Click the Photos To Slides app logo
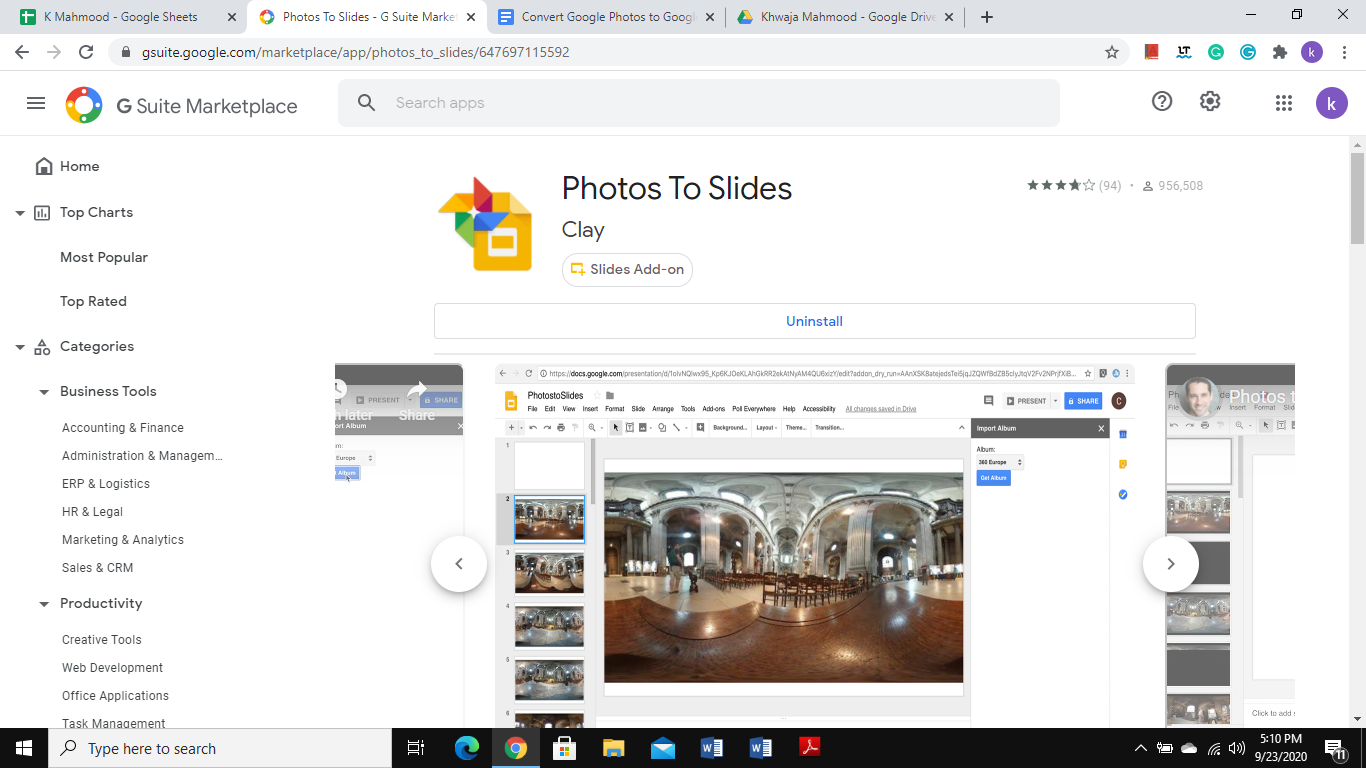Viewport: 1366px width, 768px height. (486, 224)
